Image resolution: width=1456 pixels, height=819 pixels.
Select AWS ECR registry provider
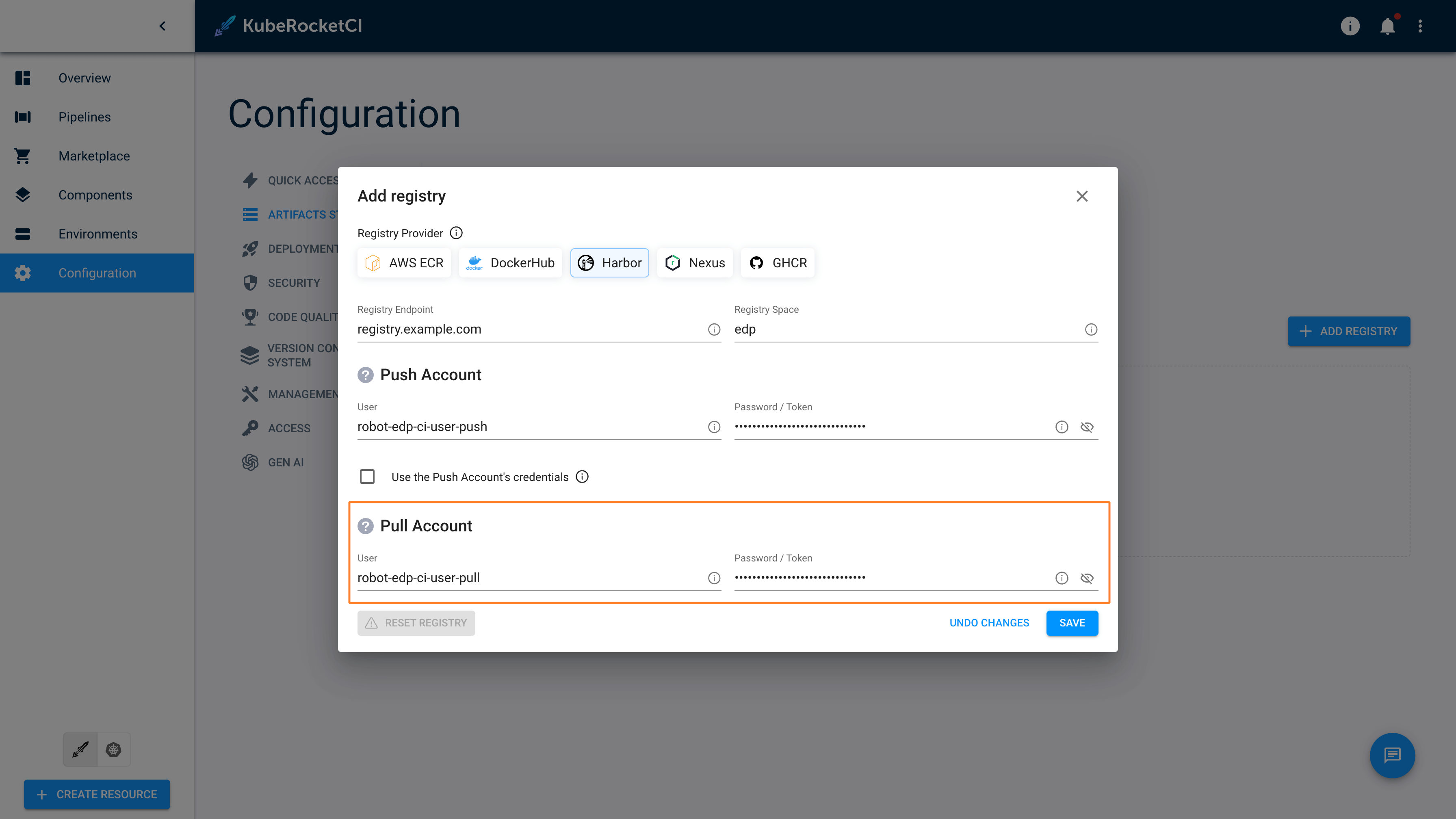tap(405, 263)
